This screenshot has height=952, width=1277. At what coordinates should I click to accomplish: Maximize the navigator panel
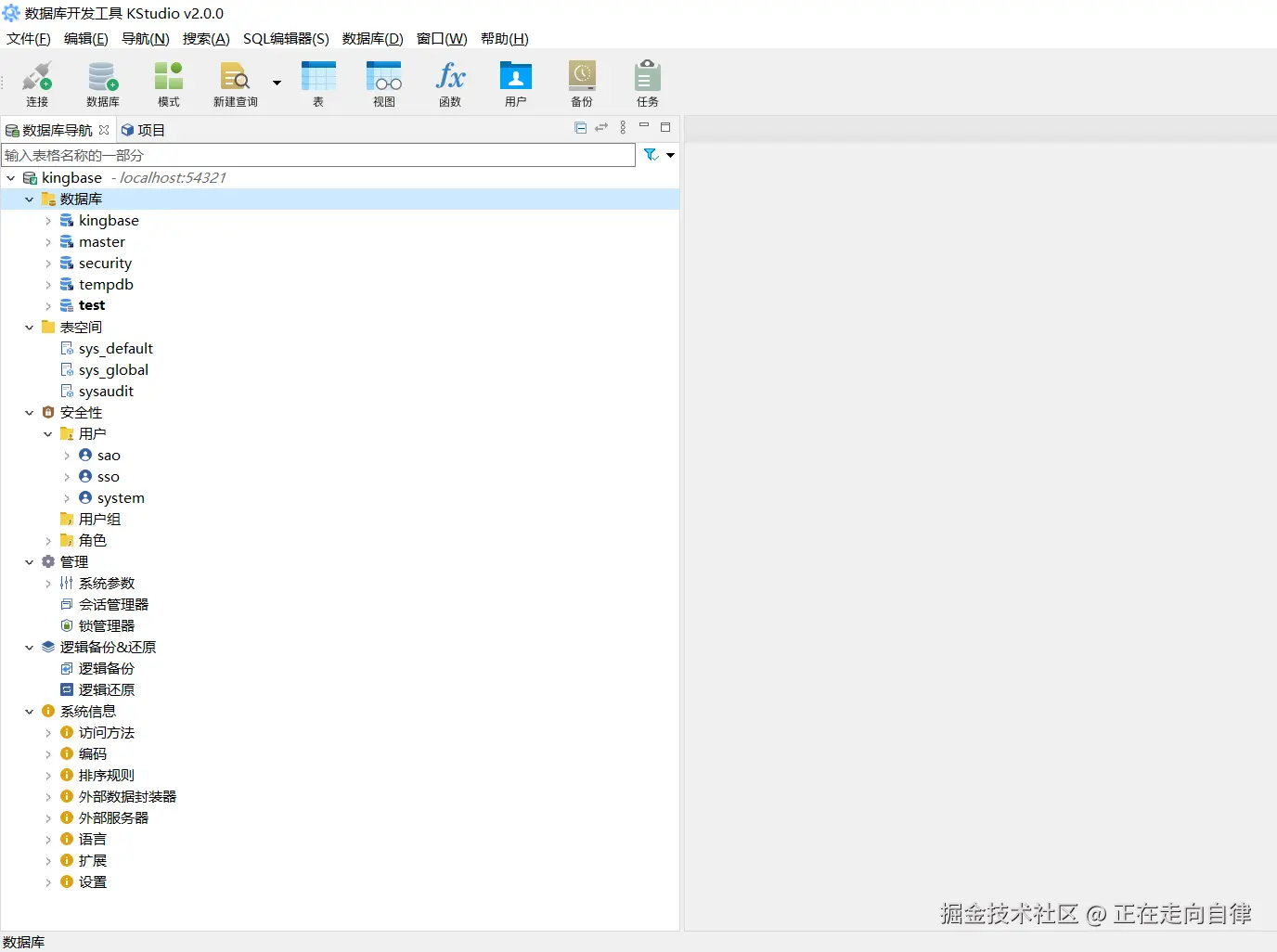[665, 127]
